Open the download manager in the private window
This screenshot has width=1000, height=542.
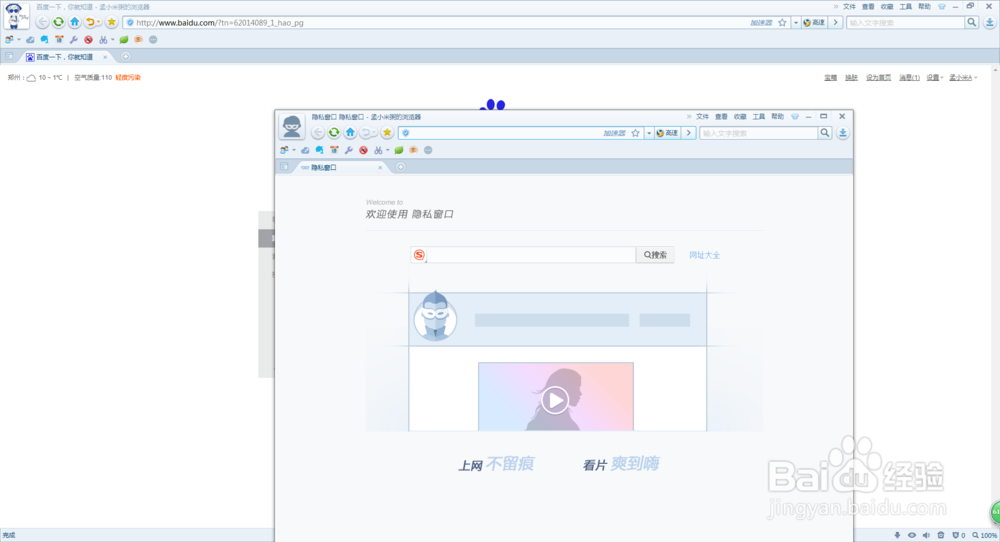(x=842, y=133)
